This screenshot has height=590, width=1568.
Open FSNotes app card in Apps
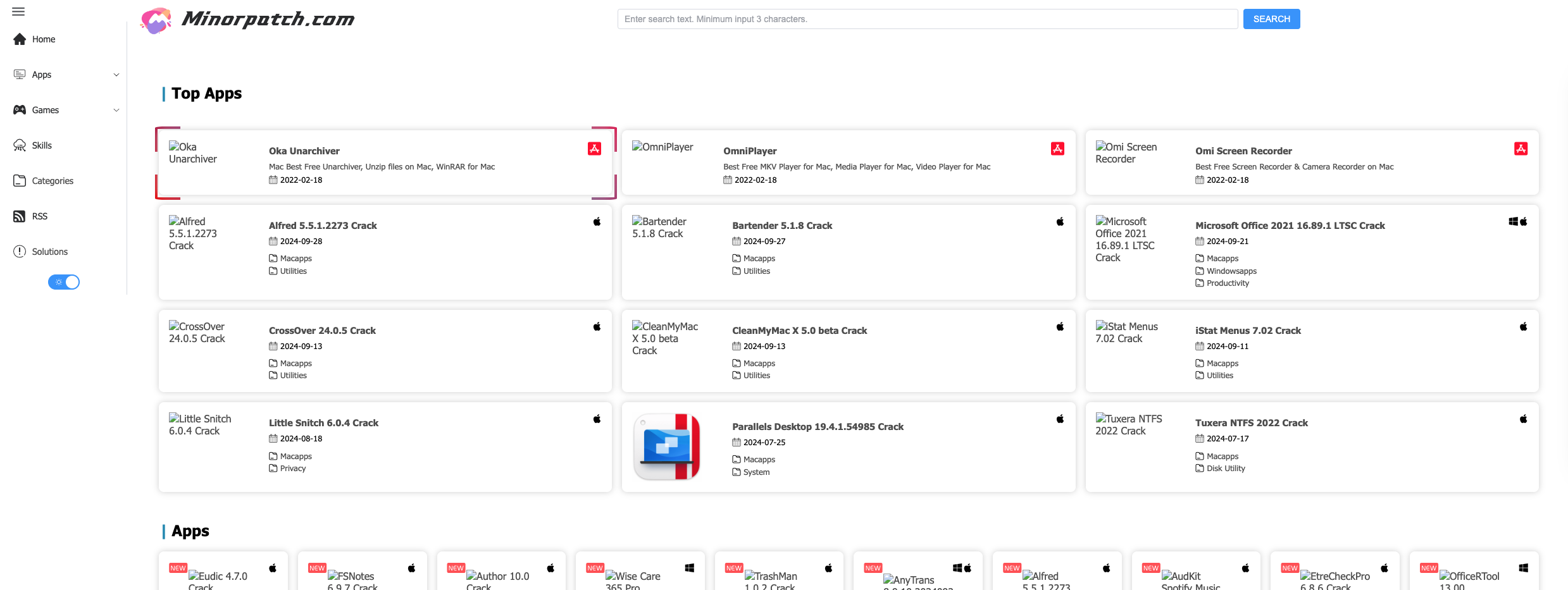coord(363,571)
